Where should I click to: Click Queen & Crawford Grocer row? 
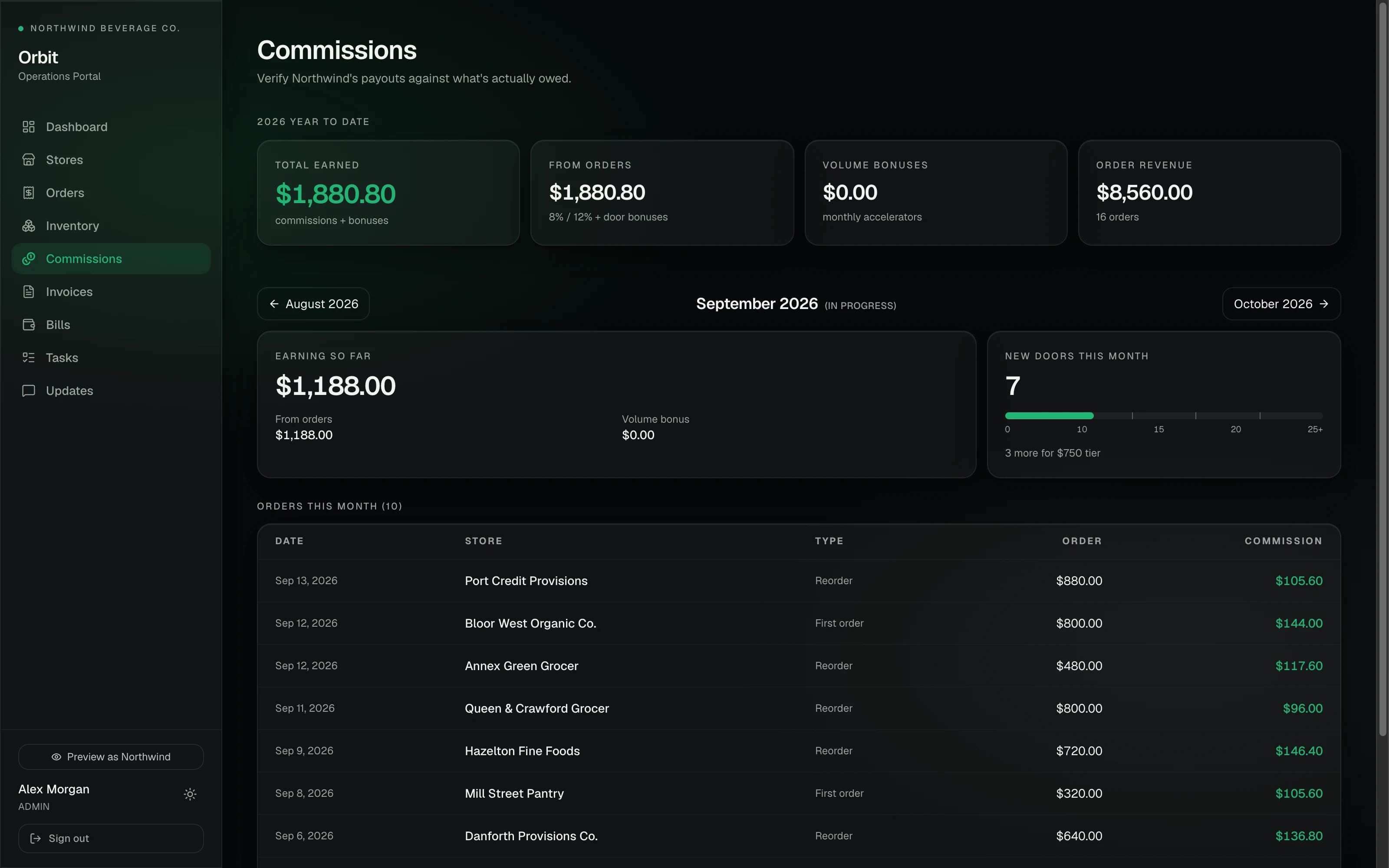coord(799,708)
